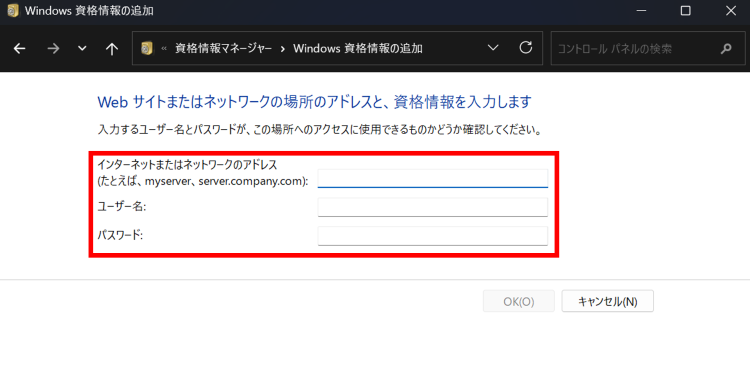Refresh the page with the reload icon
This screenshot has width=750, height=387.
pyautogui.click(x=526, y=48)
